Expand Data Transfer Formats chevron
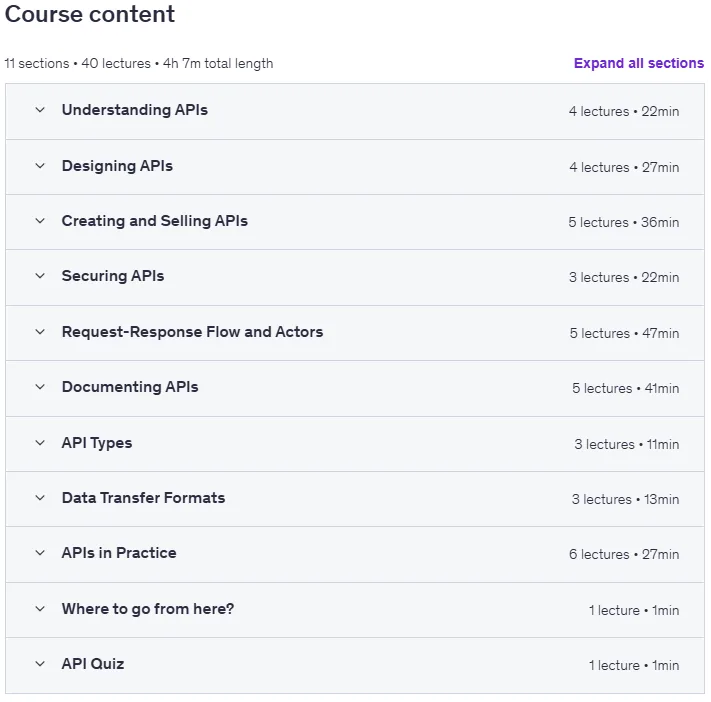The image size is (711, 702). pos(40,498)
